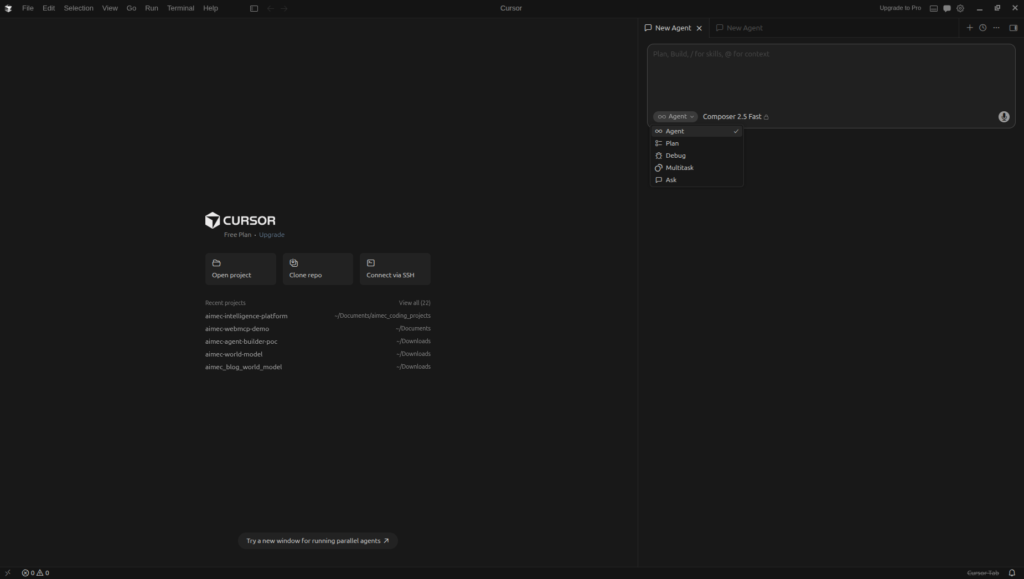Open the notifications bell in status bar
Screen dimensions: 1024x579
[1012, 573]
